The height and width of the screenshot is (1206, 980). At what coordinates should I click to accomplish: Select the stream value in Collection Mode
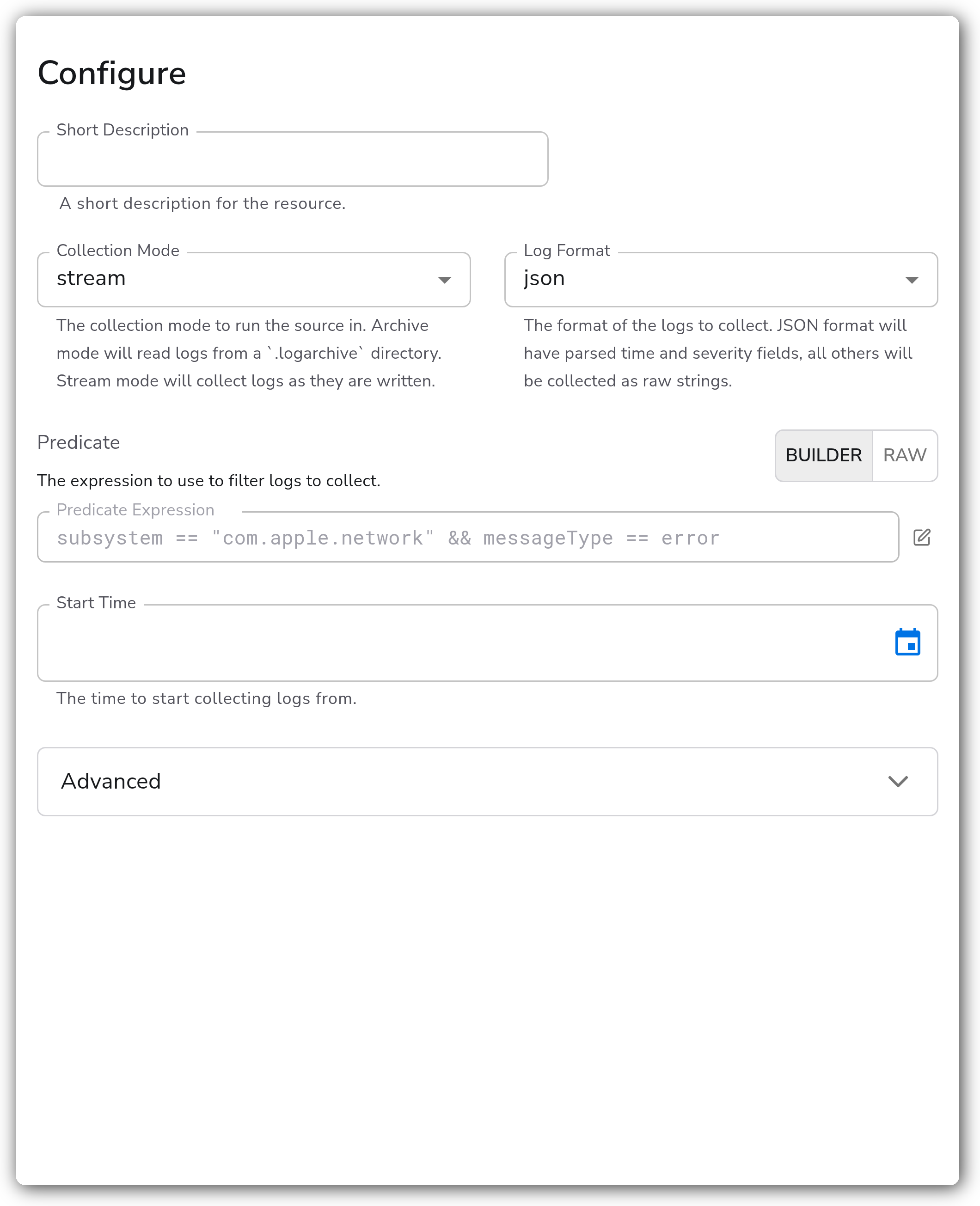[91, 278]
